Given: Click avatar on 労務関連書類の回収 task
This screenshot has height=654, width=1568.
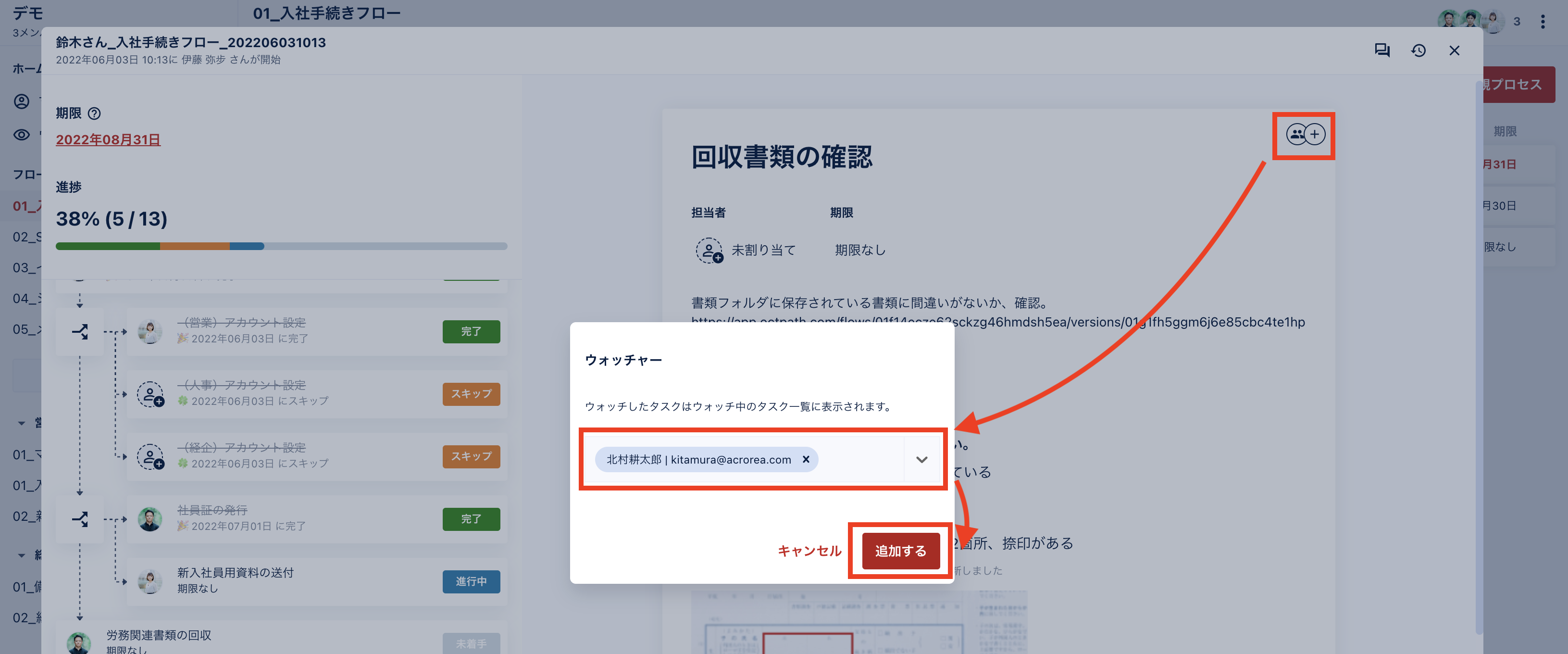Looking at the screenshot, I should coord(79,643).
